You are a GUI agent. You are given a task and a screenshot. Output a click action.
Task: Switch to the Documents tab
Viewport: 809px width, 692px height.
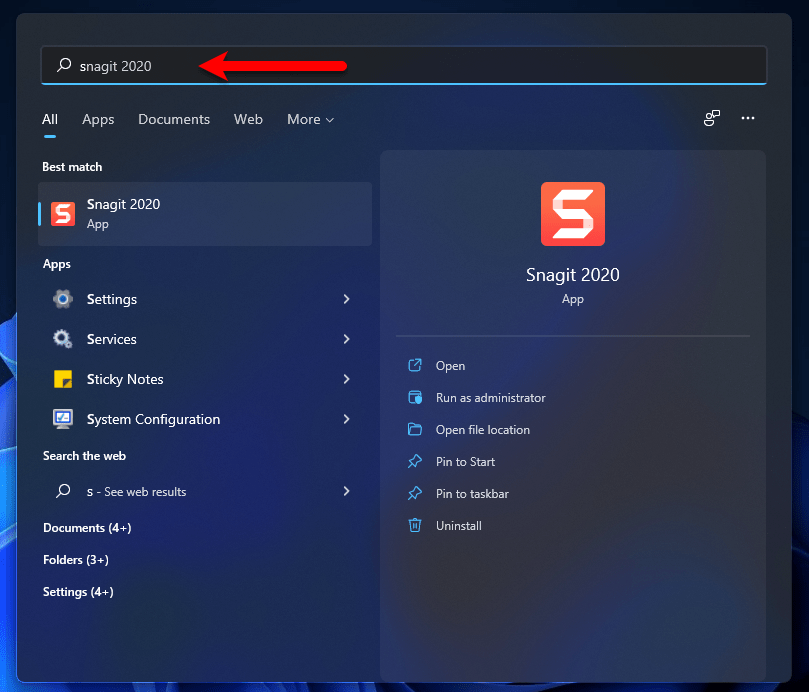174,119
